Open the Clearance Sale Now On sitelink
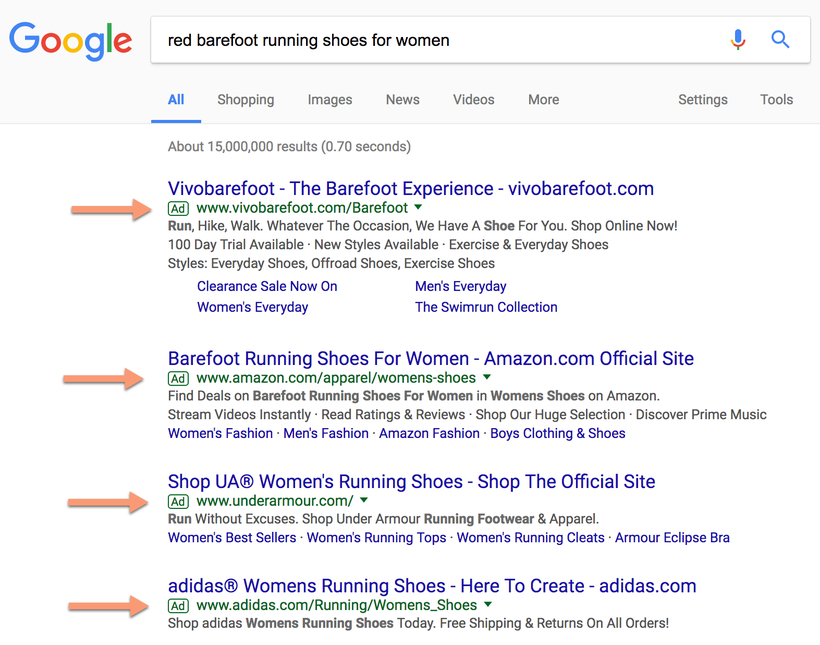This screenshot has width=820, height=645. click(x=267, y=286)
